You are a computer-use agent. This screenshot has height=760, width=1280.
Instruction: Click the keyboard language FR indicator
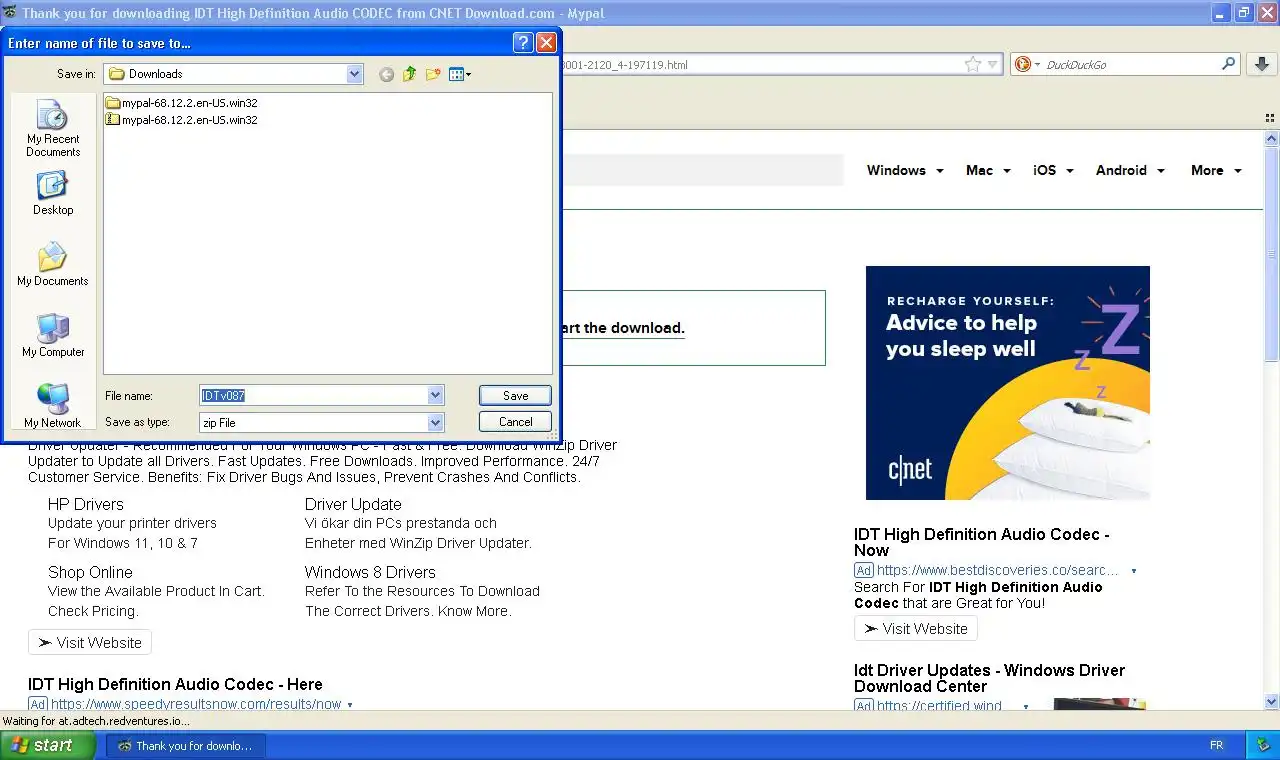(1217, 745)
